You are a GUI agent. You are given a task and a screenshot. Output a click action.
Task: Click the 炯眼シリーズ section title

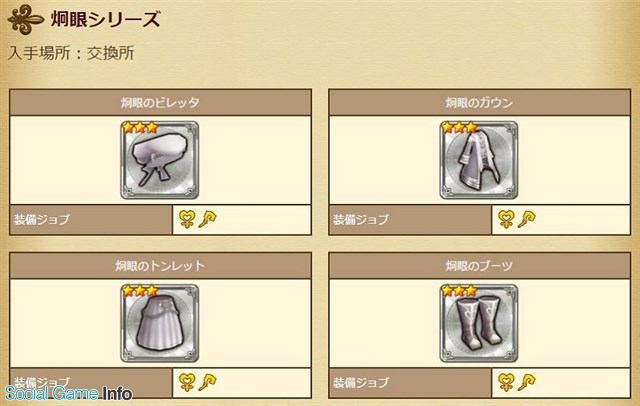(x=106, y=19)
